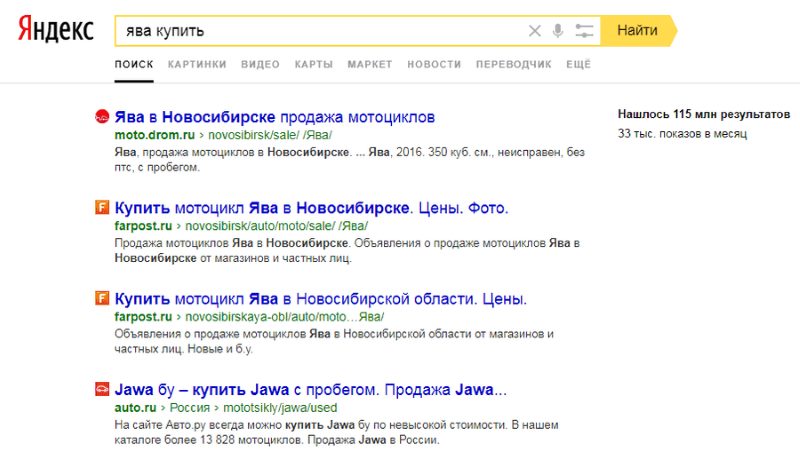Click farpost.ru domain above 'Продажа мотоциклов Ява' snippet
The image size is (800, 453).
click(x=143, y=226)
